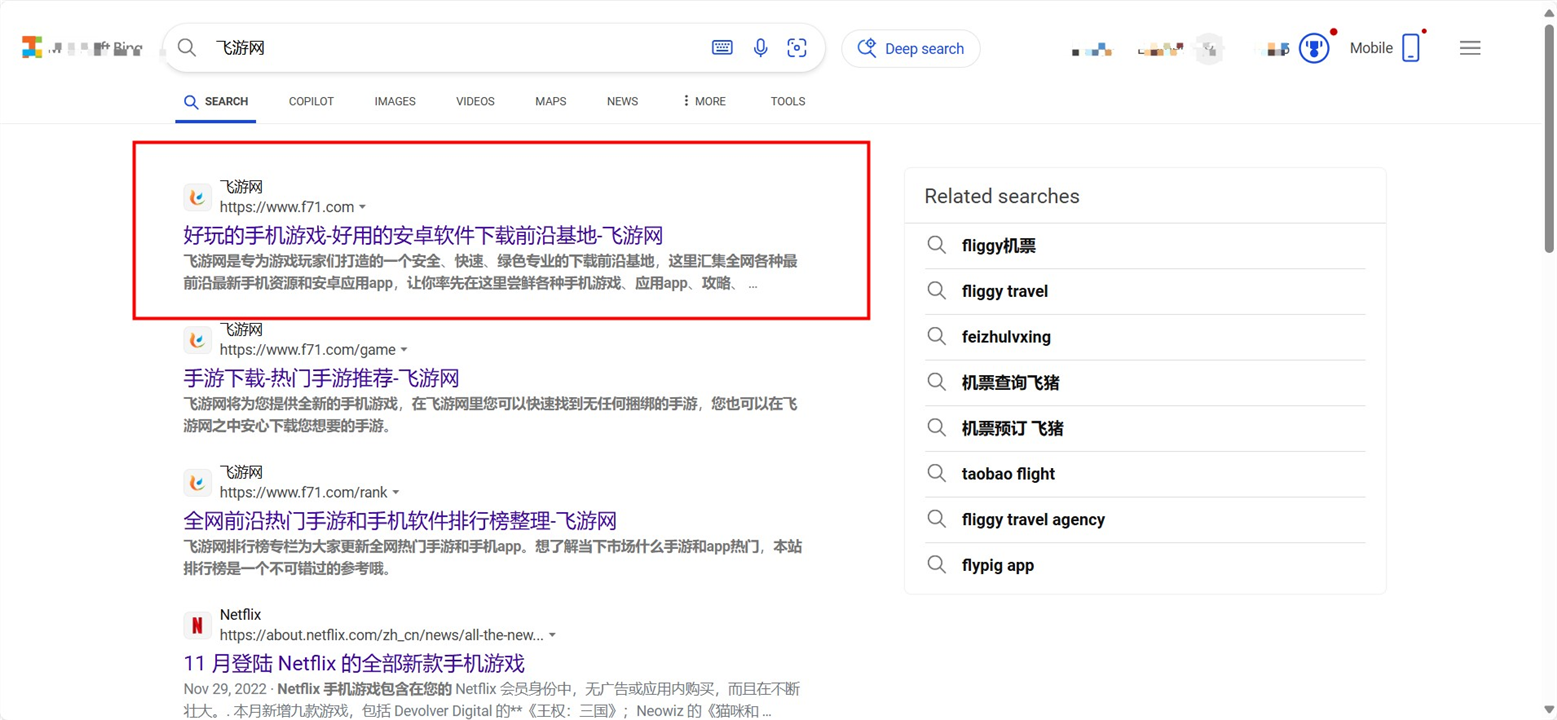1557x720 pixels.
Task: Open the TOOLS option
Action: 788,101
